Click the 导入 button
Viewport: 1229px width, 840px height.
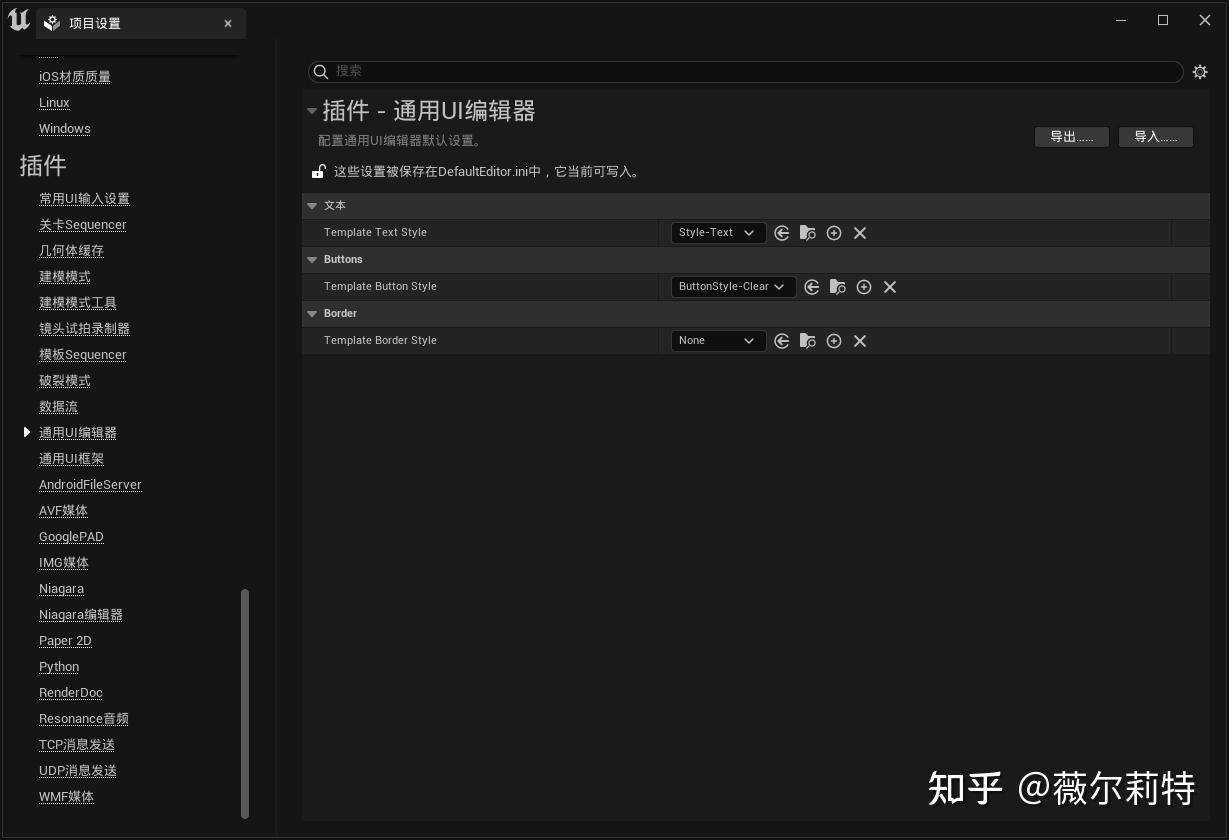tap(1155, 137)
